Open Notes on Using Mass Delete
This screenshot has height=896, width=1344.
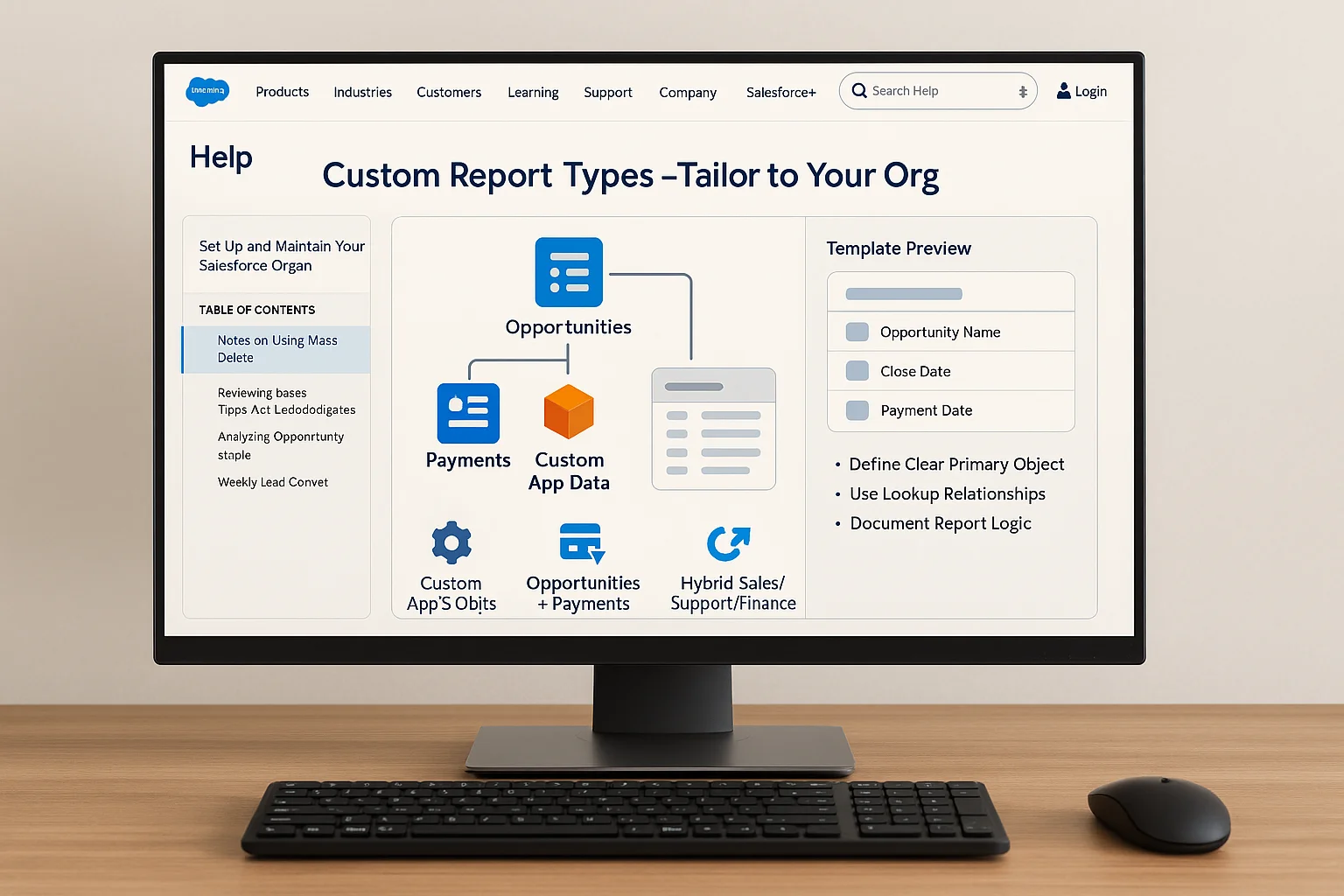(277, 349)
